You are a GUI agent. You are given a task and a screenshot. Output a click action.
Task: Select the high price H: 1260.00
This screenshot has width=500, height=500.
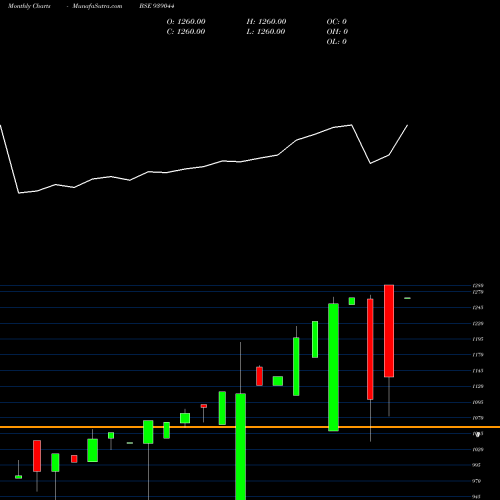coord(266,22)
